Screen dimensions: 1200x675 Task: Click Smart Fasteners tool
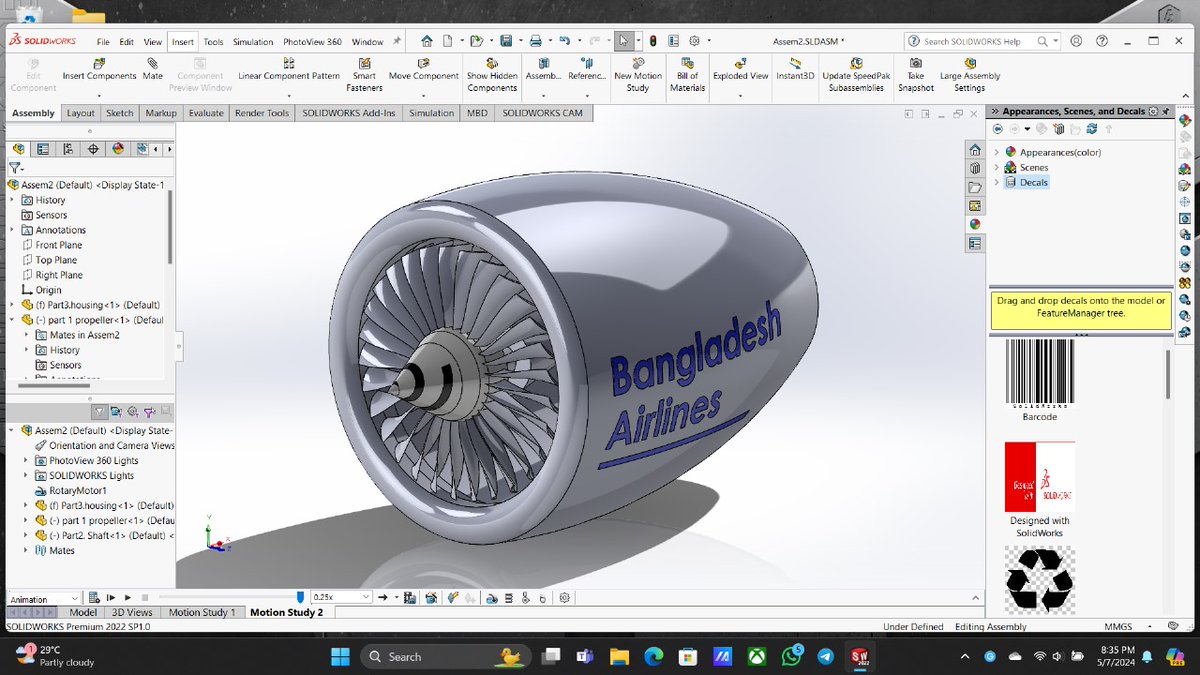click(x=364, y=75)
